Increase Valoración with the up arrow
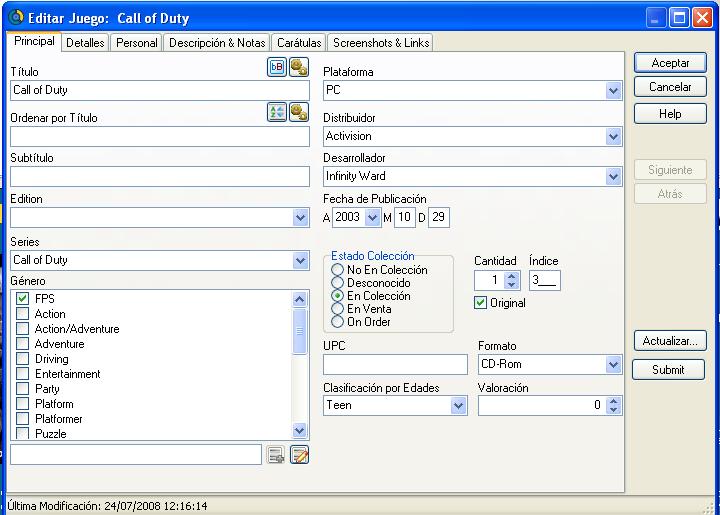The height and width of the screenshot is (515, 720). point(613,401)
